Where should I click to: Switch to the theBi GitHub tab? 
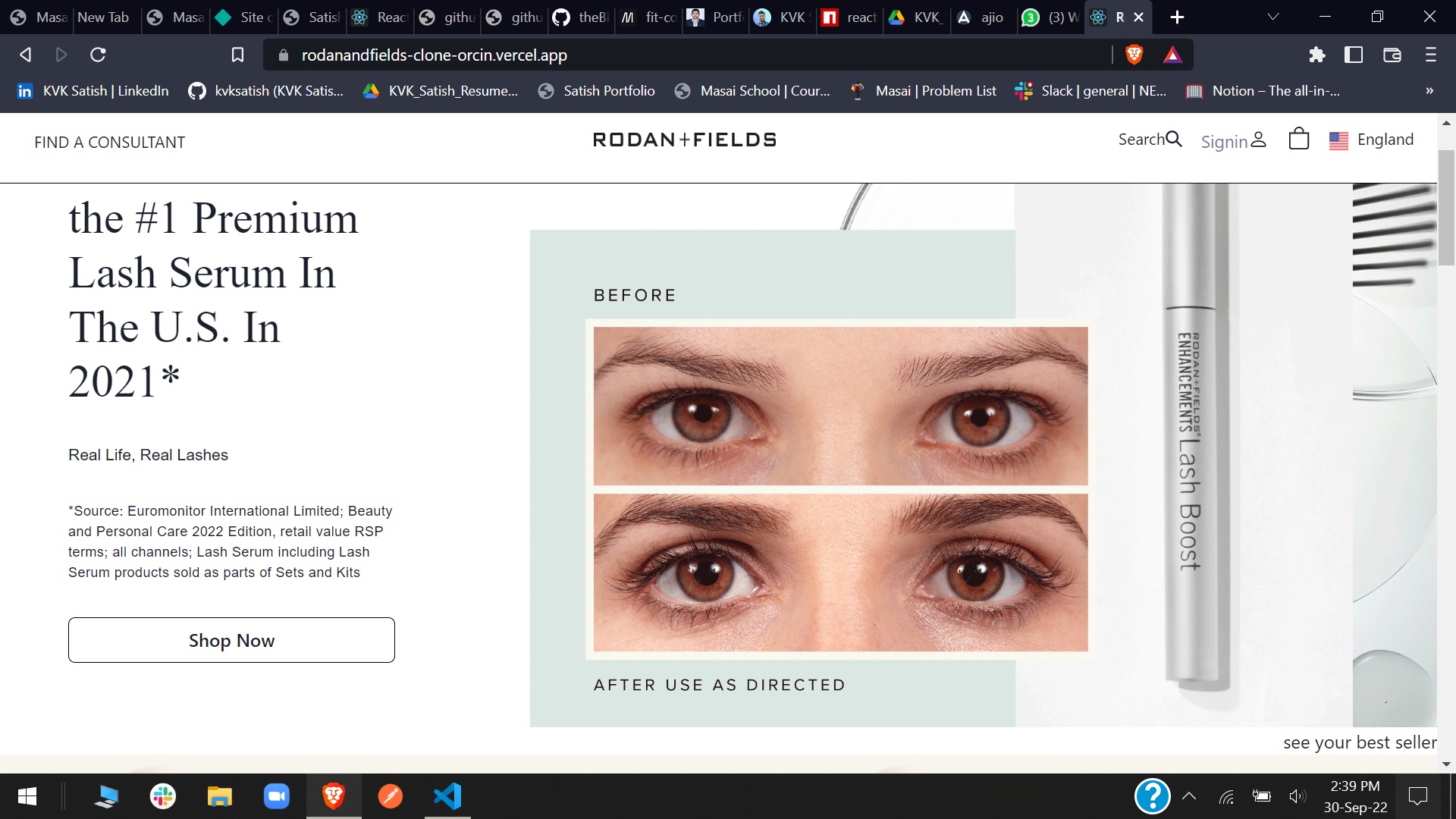pyautogui.click(x=582, y=17)
